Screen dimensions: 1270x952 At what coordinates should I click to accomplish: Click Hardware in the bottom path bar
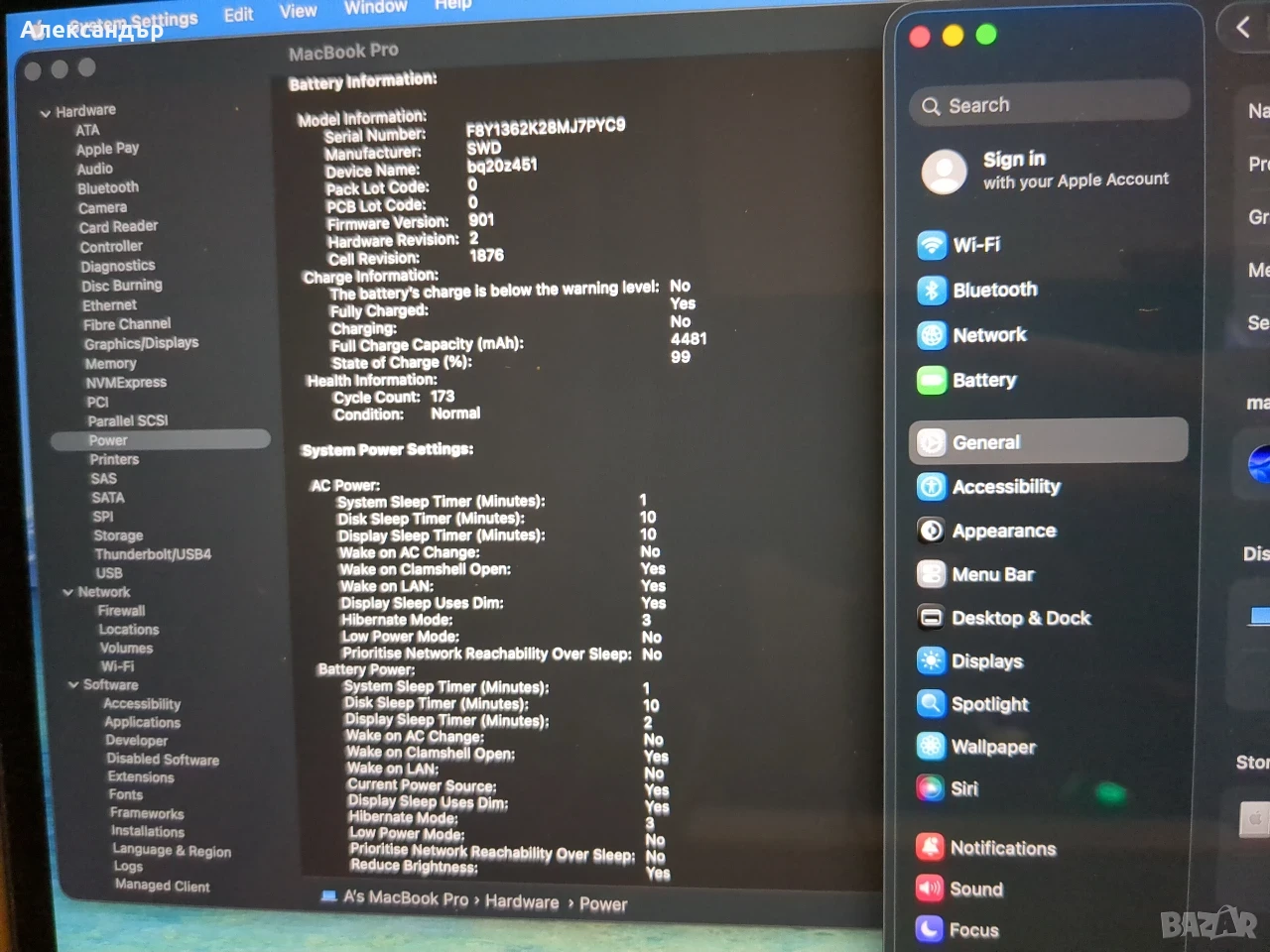[x=522, y=901]
